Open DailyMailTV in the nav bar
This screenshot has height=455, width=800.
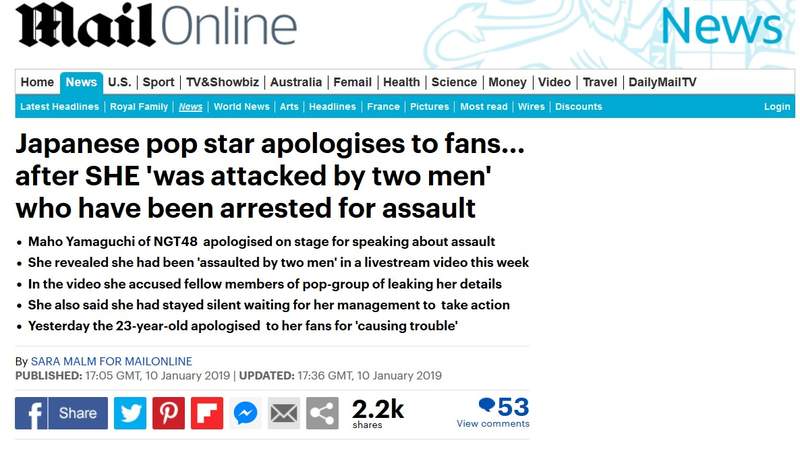662,82
